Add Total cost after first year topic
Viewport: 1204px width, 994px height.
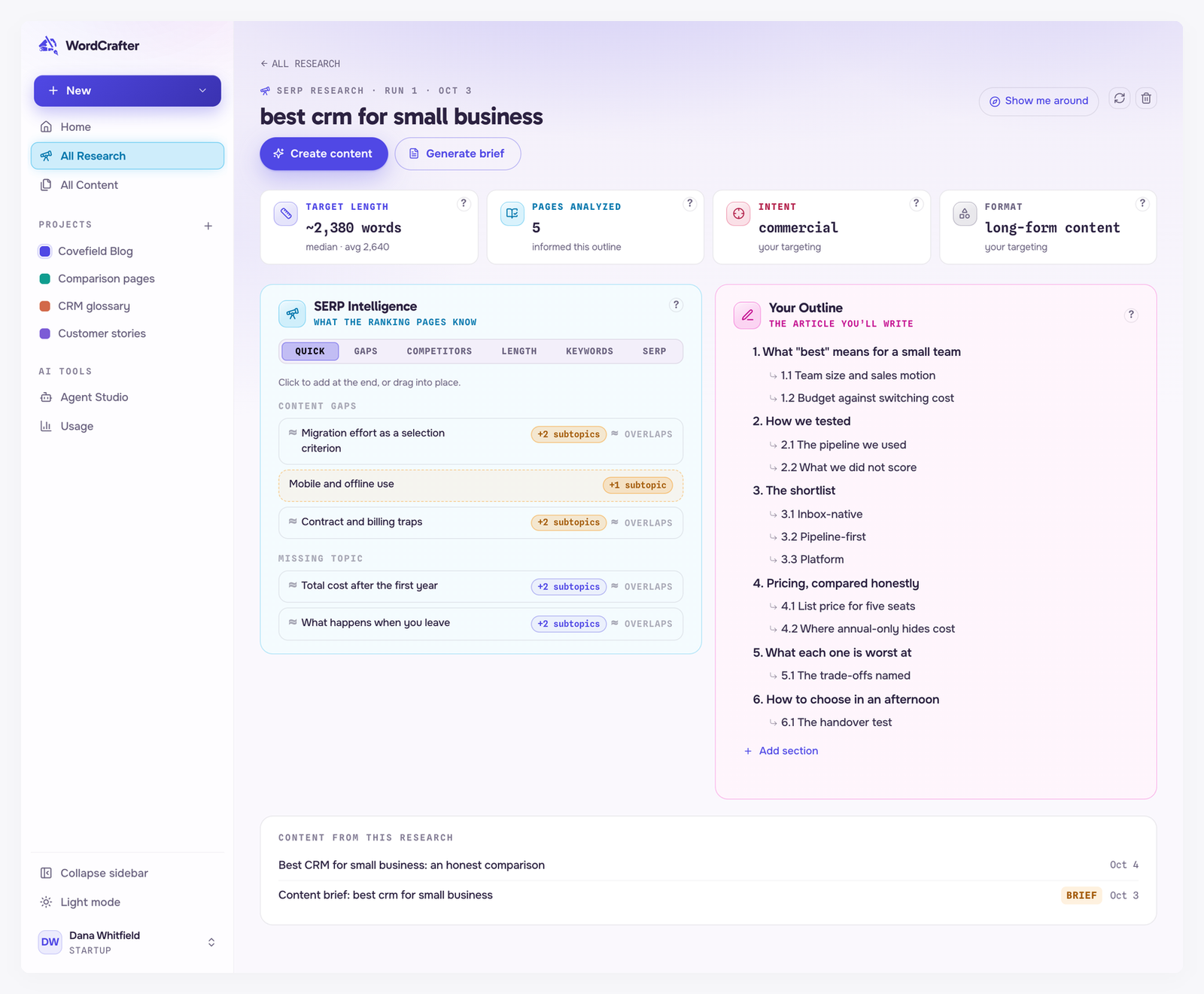coord(481,586)
